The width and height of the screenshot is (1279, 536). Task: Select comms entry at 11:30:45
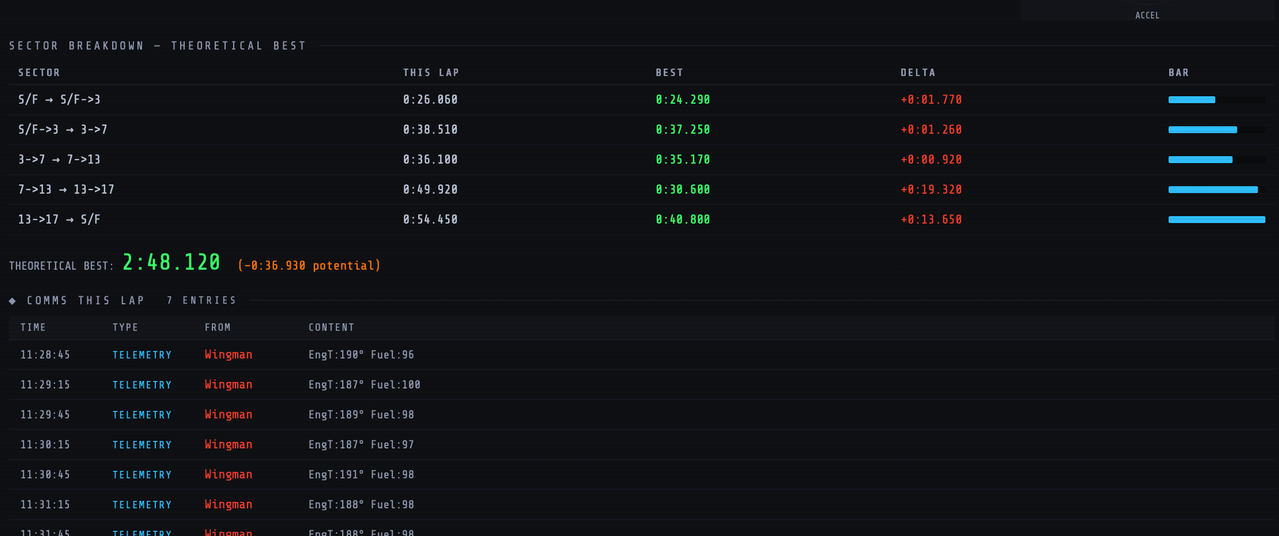click(641, 475)
